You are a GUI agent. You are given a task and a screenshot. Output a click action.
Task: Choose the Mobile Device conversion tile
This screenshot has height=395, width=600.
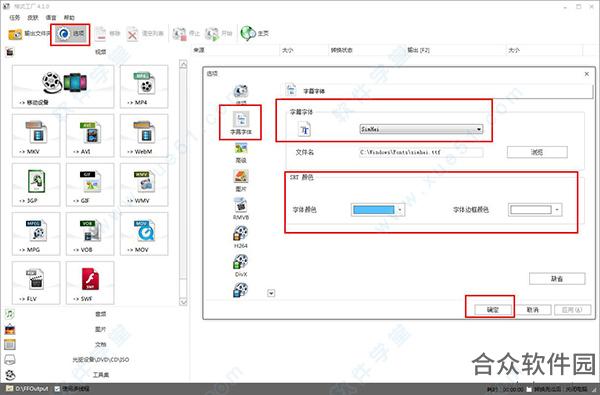[x=63, y=87]
